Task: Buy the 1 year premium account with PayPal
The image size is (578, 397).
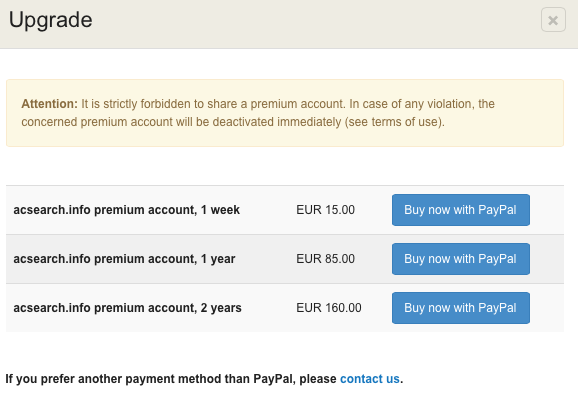Action: click(461, 259)
